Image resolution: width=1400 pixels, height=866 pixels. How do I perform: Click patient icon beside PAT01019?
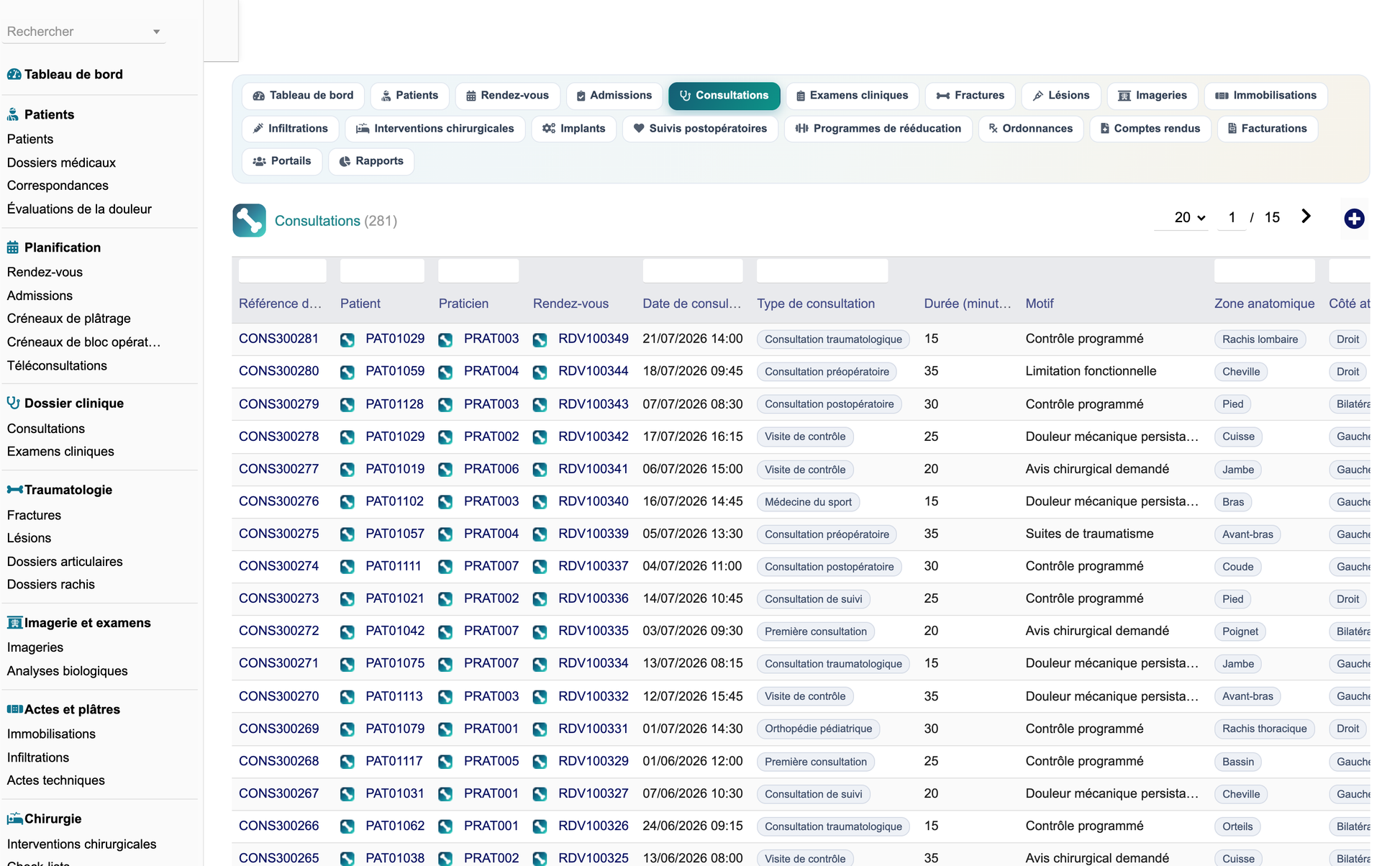pos(347,470)
